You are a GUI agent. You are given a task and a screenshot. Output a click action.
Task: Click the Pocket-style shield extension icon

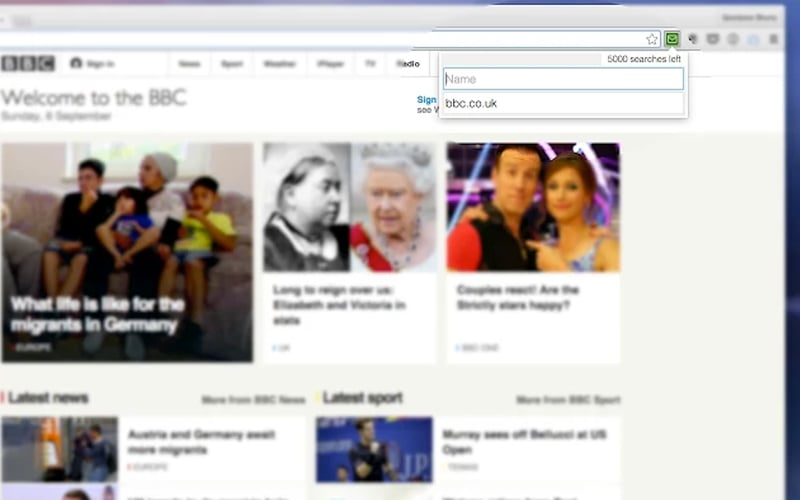(713, 39)
